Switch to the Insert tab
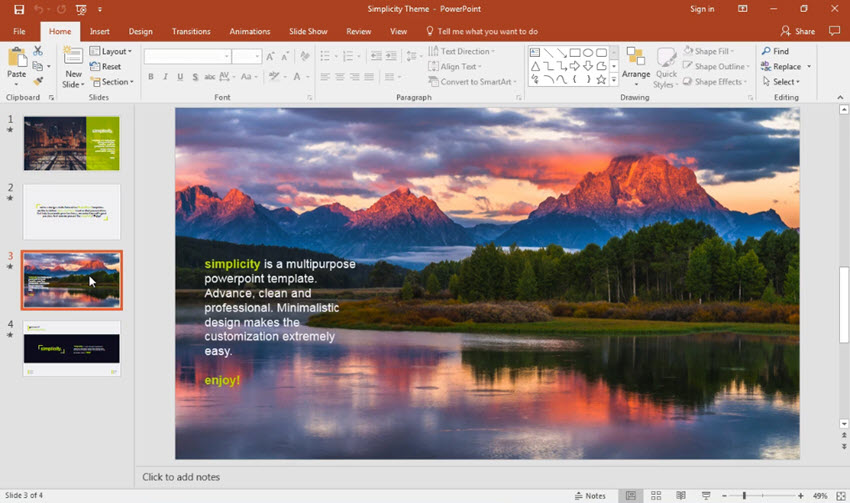The width and height of the screenshot is (850, 503). pos(99,31)
